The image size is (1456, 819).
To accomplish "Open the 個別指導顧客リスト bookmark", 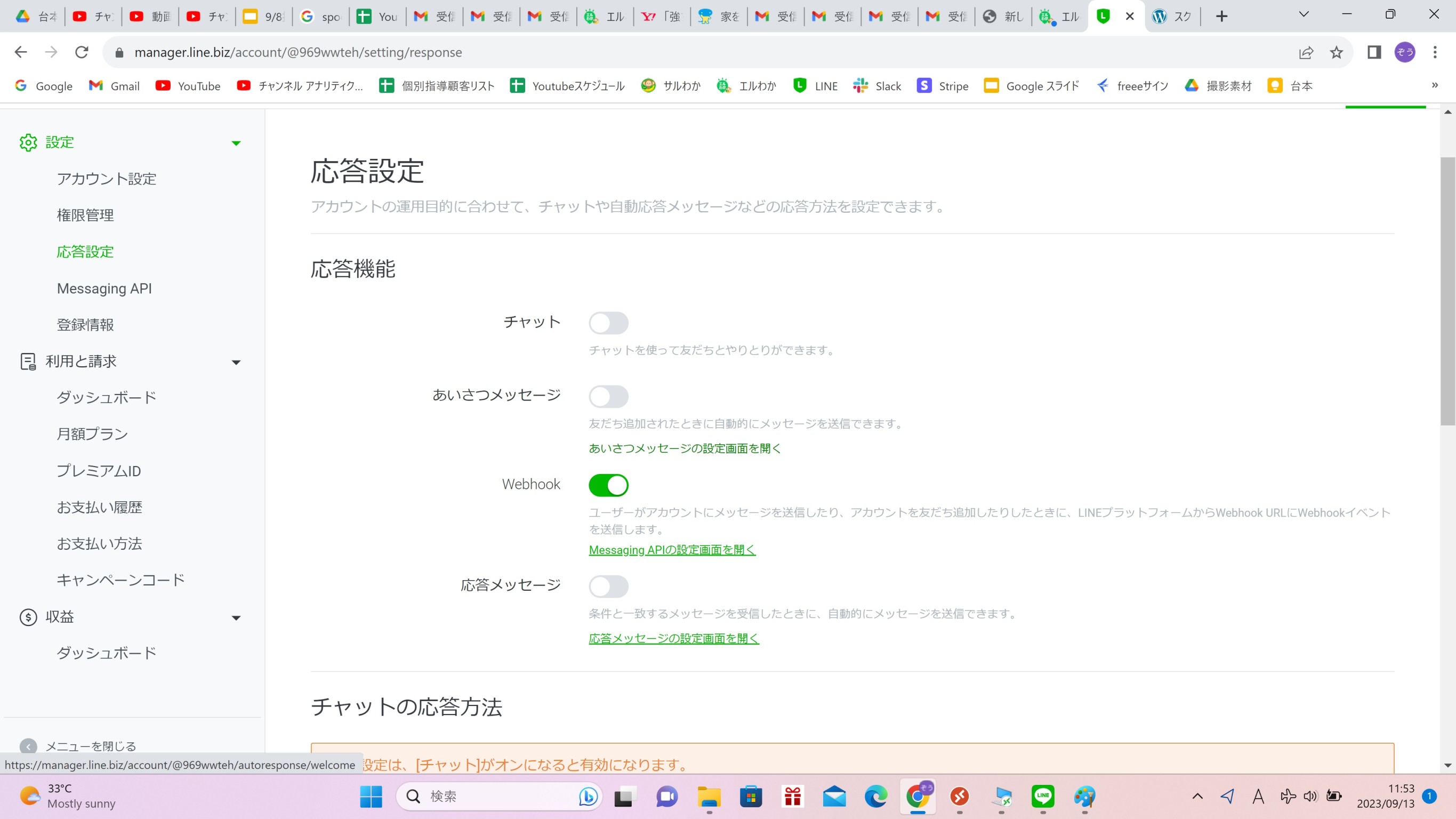I will pyautogui.click(x=437, y=86).
